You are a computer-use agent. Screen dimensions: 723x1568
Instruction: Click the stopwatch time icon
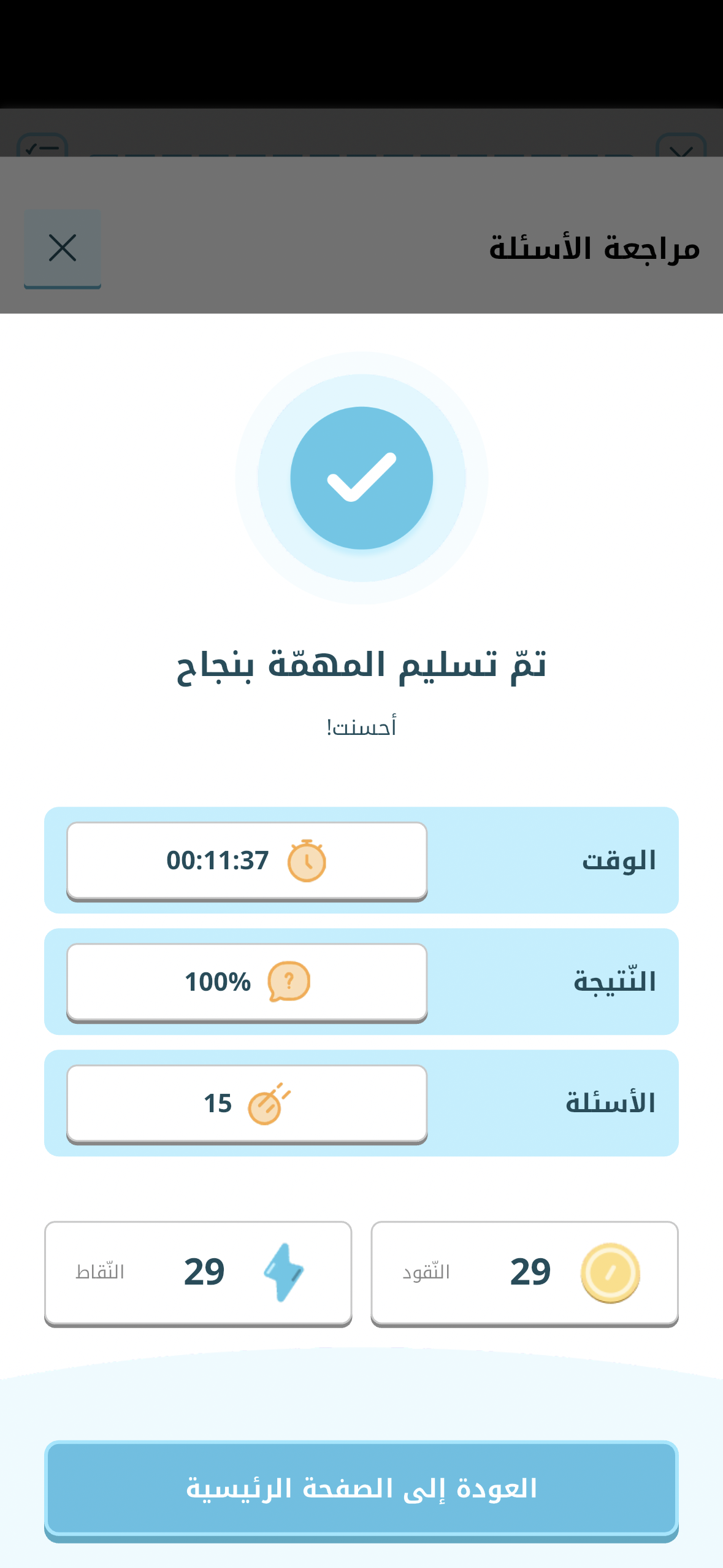tap(307, 861)
